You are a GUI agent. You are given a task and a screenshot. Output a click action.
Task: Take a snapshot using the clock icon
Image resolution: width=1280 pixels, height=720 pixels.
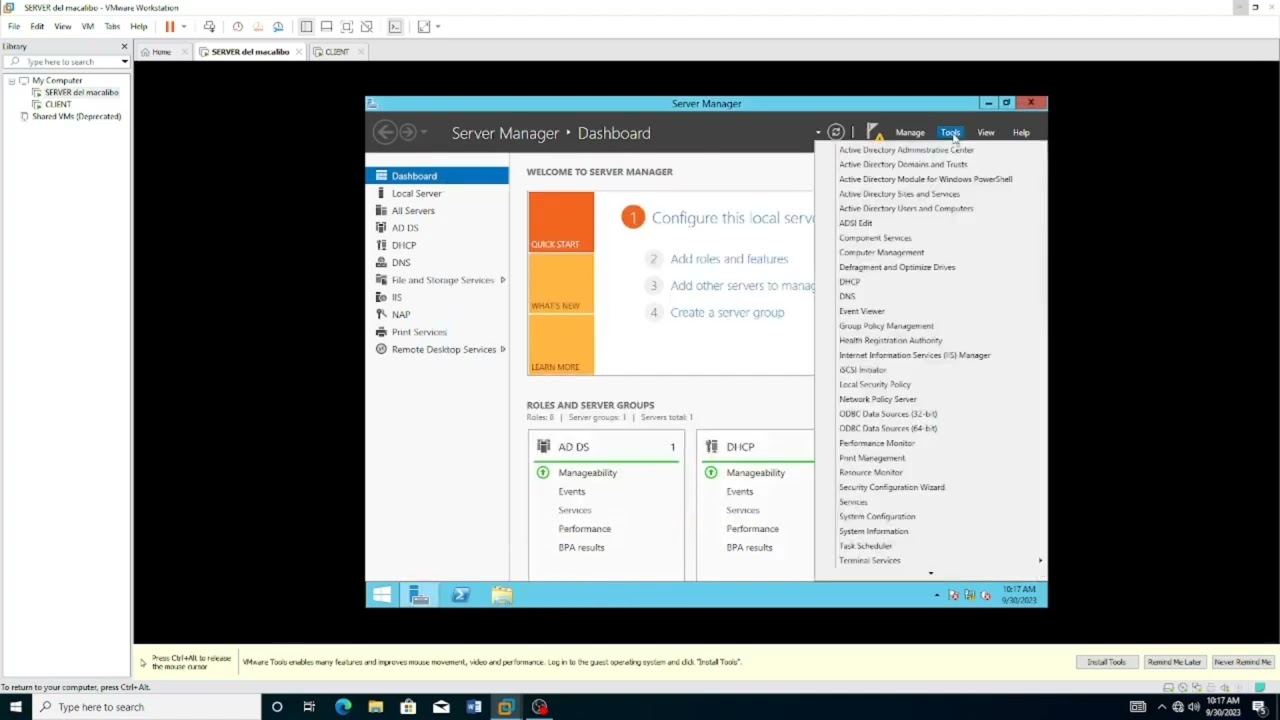click(237, 26)
